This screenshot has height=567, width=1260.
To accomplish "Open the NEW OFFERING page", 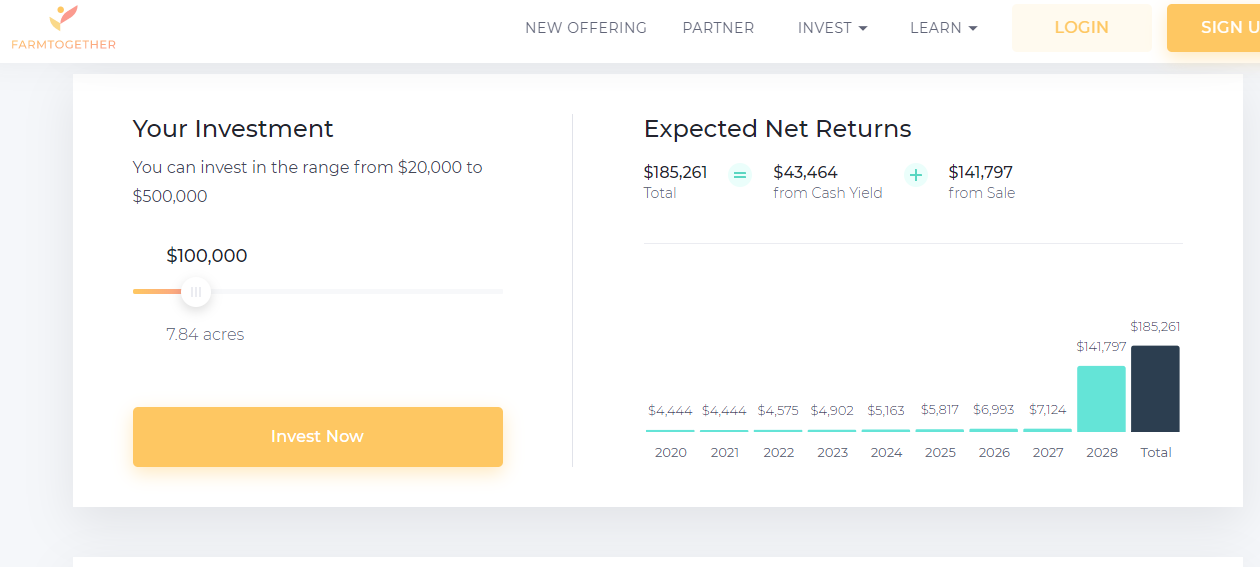I will (586, 28).
